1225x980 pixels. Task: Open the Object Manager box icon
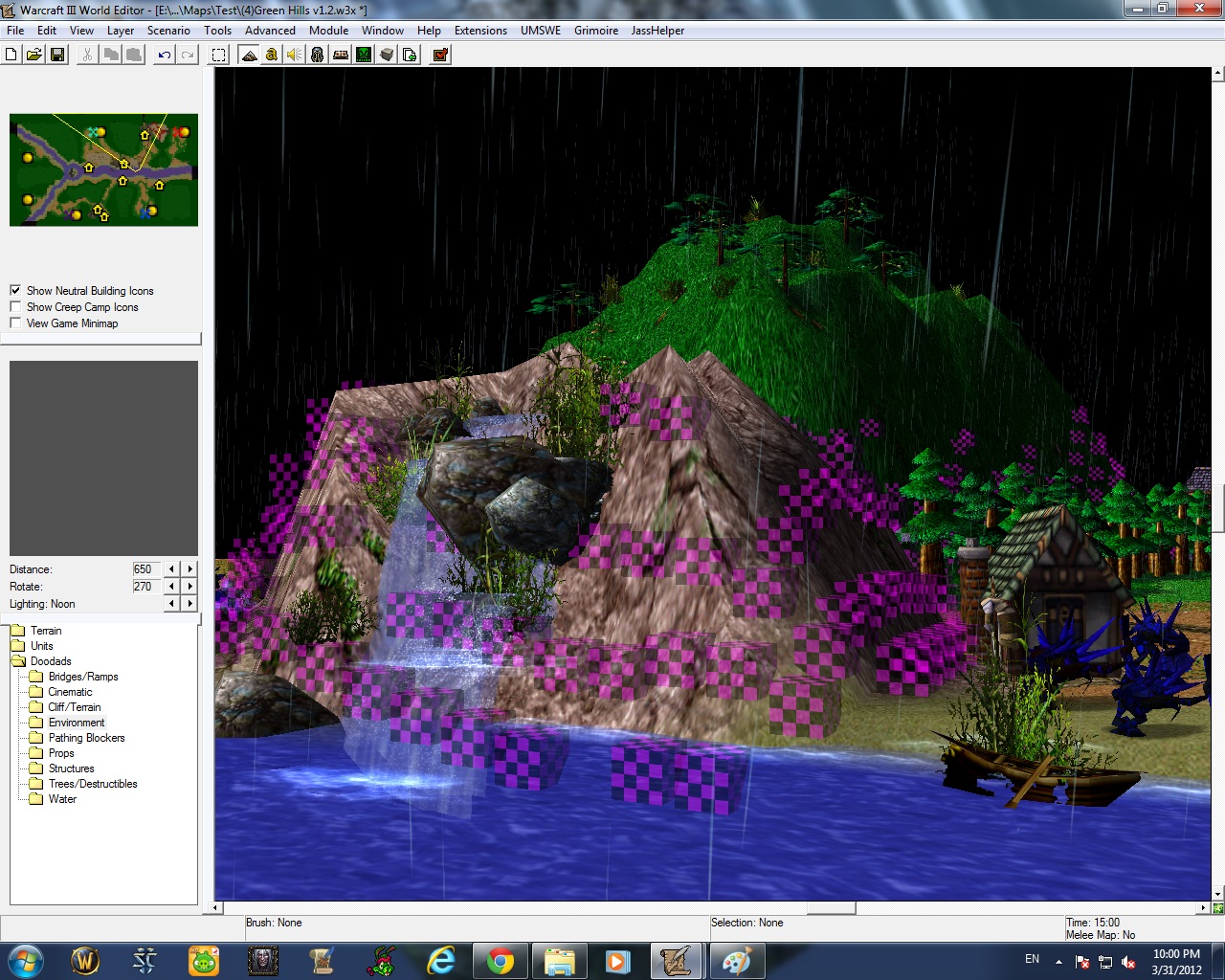click(x=387, y=55)
